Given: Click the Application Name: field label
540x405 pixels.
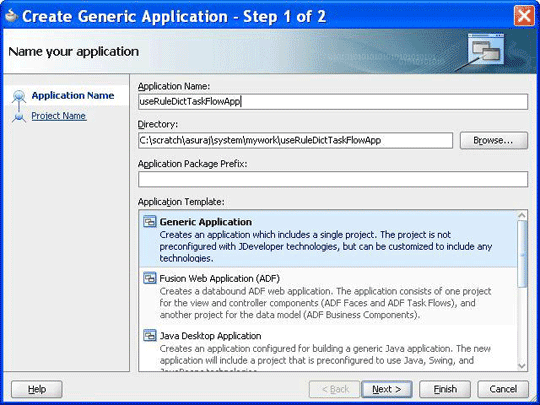Looking at the screenshot, I should click(174, 86).
